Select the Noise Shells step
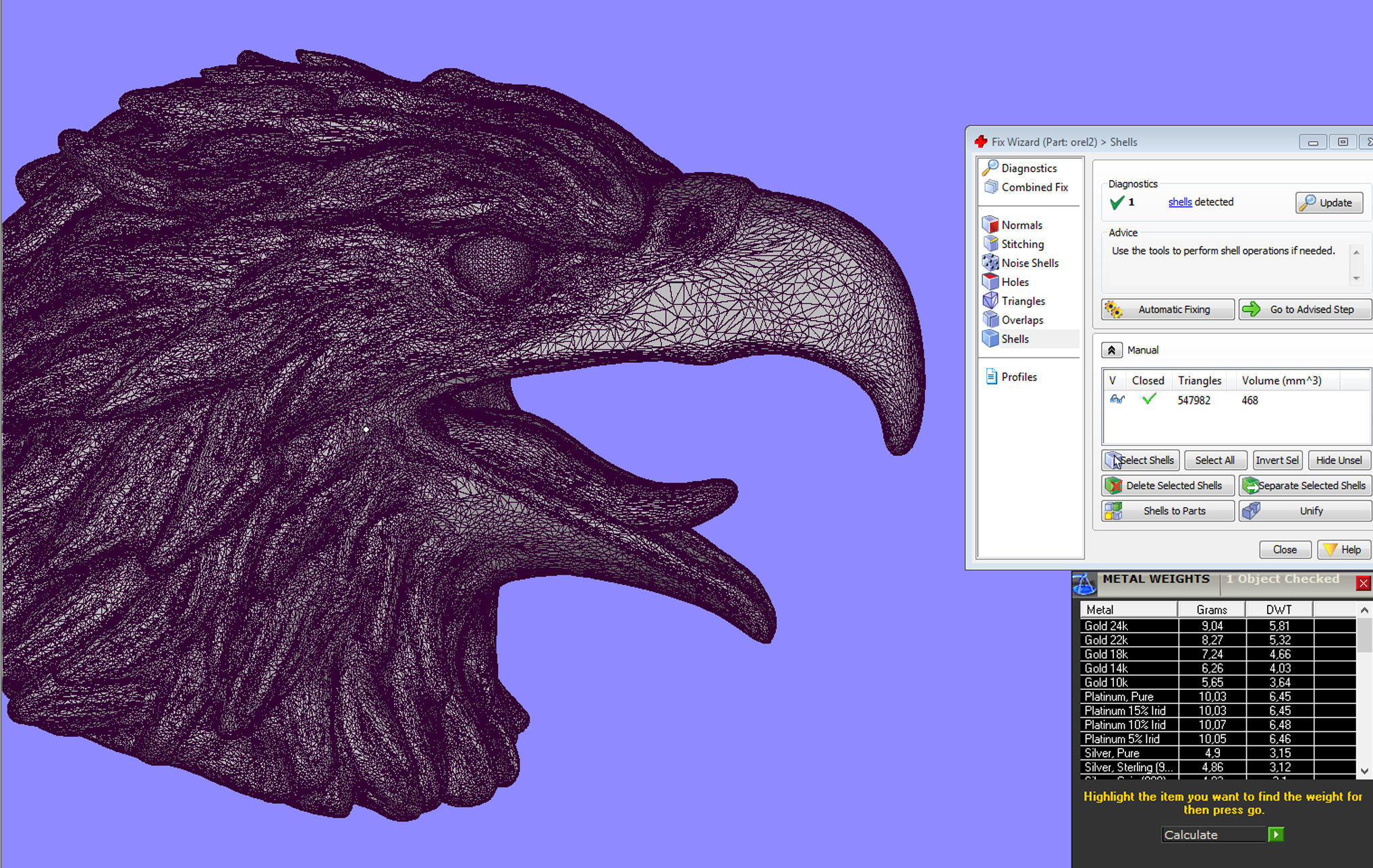The height and width of the screenshot is (868, 1373). pyautogui.click(x=1029, y=263)
